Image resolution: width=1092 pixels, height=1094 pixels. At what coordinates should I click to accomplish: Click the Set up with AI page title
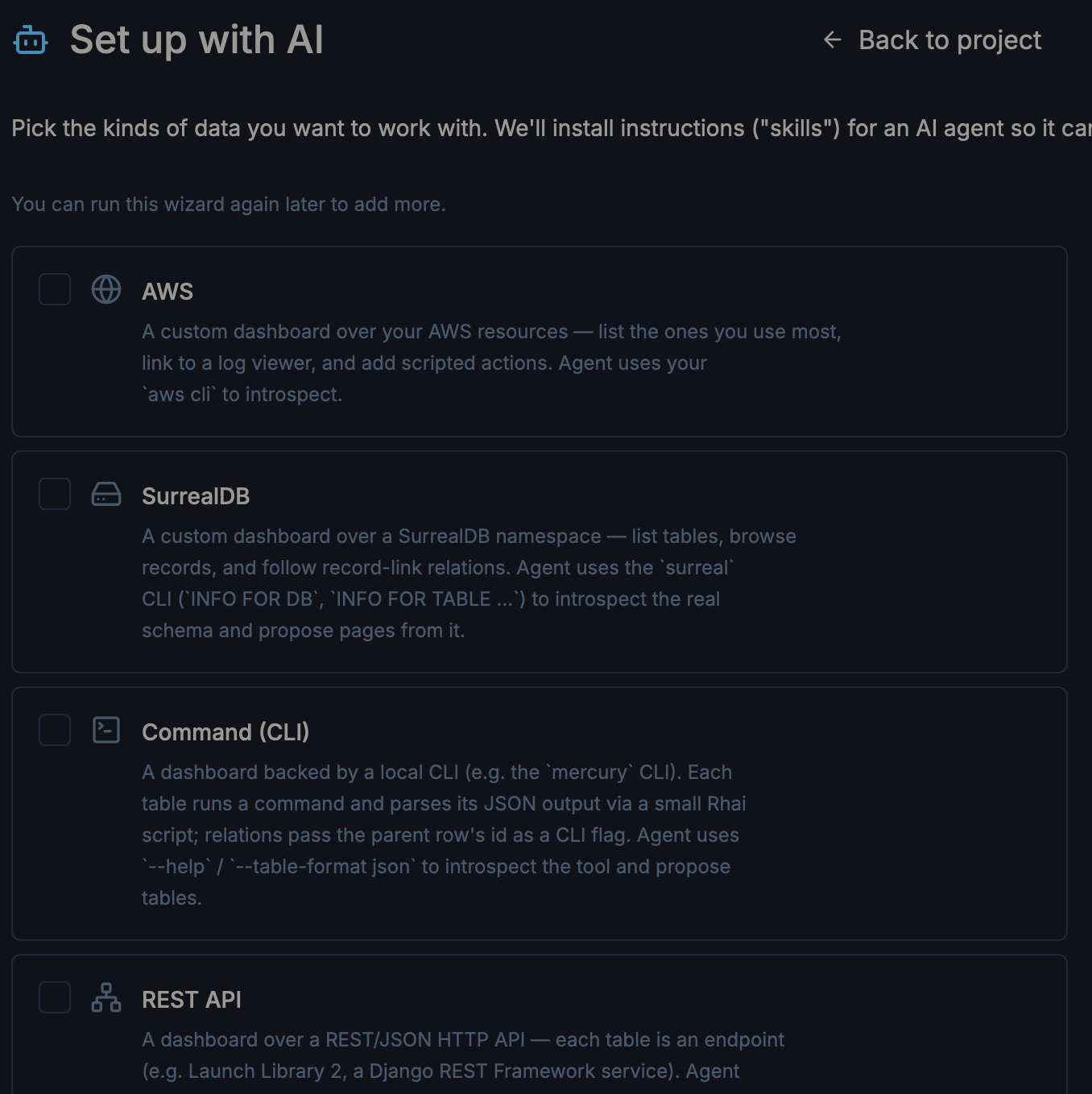tap(196, 40)
